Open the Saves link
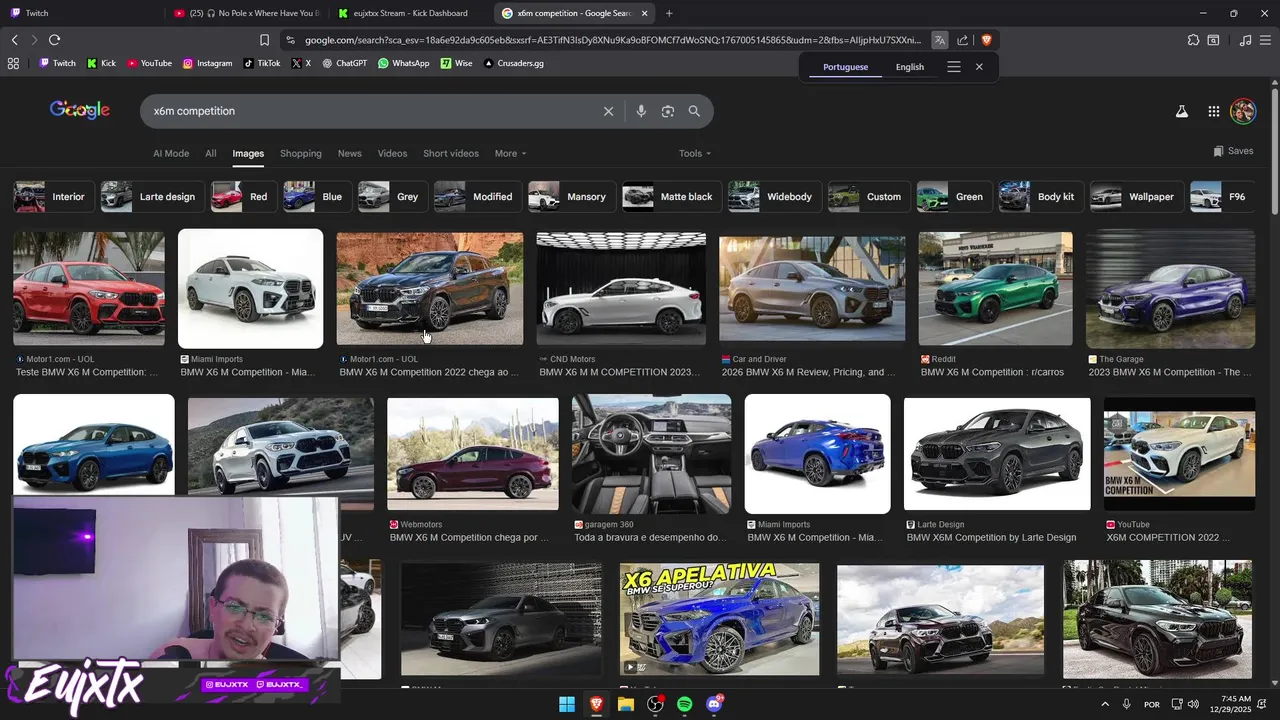The height and width of the screenshot is (720, 1280). point(1233,151)
